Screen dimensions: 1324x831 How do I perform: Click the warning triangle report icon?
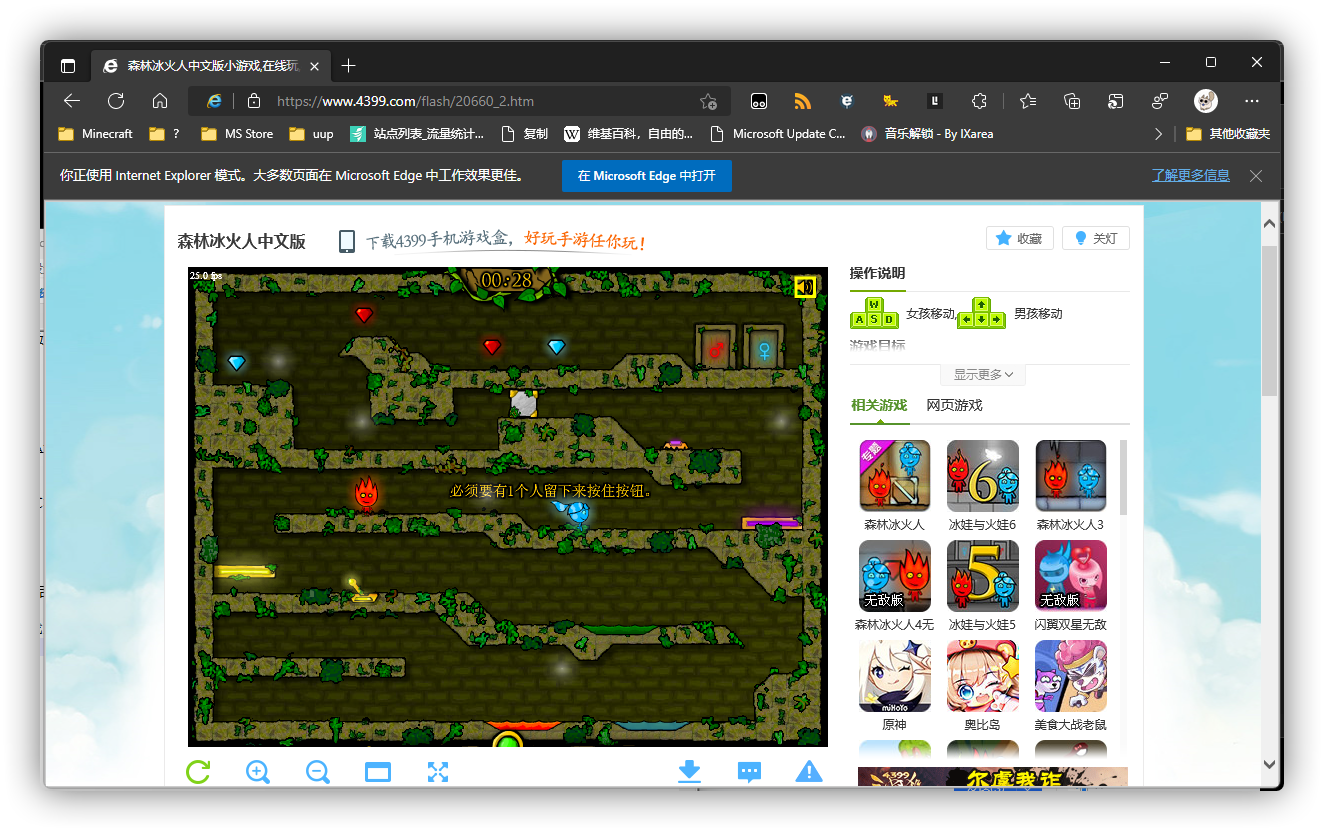tap(809, 771)
